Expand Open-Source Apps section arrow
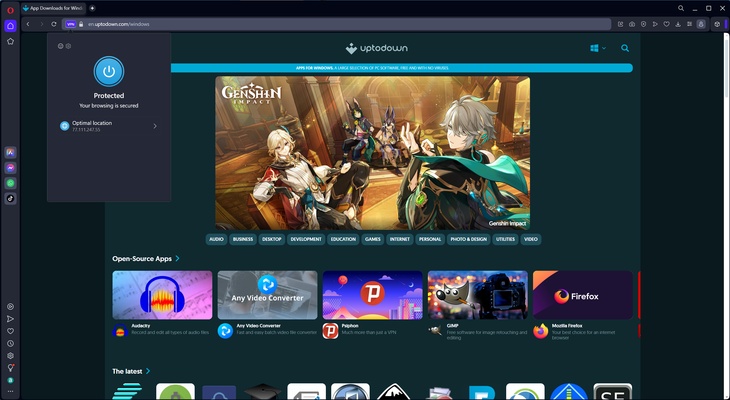The image size is (730, 400). [x=177, y=258]
